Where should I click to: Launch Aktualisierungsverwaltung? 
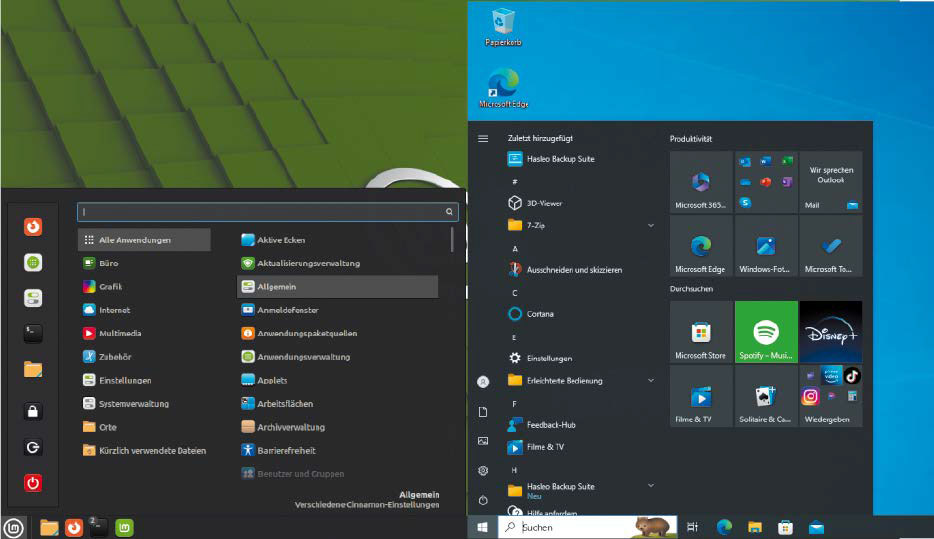(x=337, y=263)
